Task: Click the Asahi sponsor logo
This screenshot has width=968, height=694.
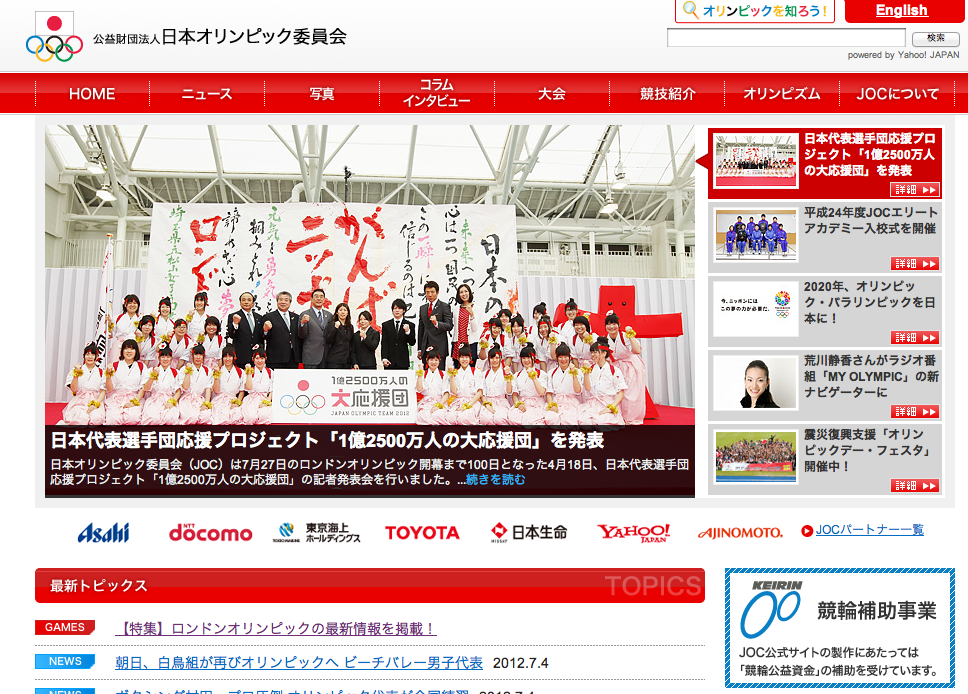Action: (x=103, y=532)
